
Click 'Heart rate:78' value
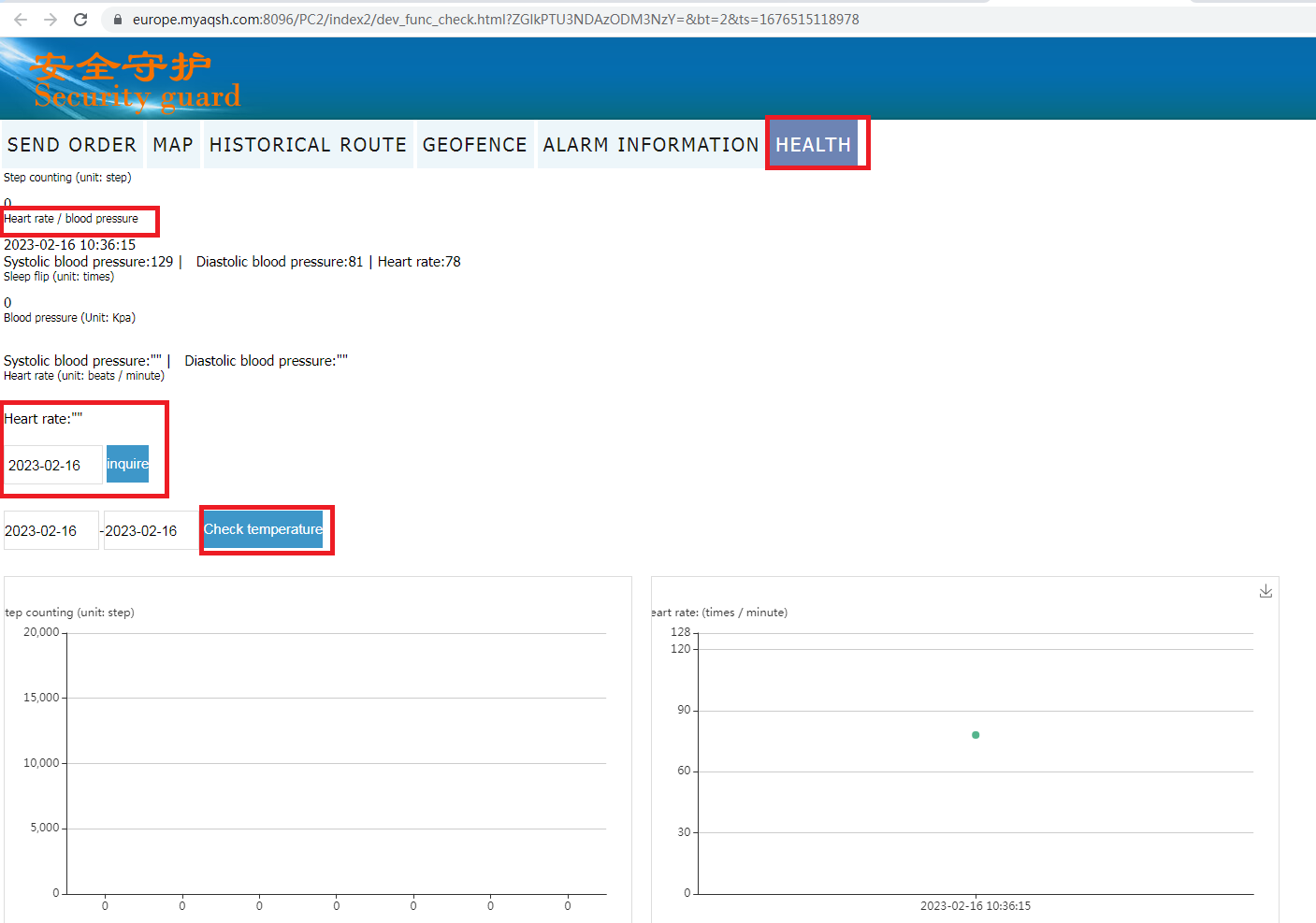click(419, 262)
